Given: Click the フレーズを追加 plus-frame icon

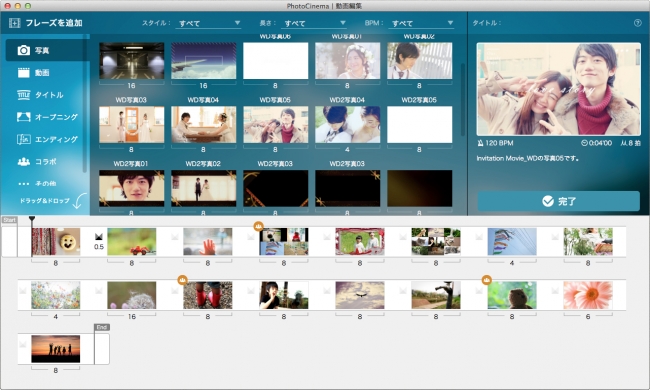Looking at the screenshot, I should [15, 23].
